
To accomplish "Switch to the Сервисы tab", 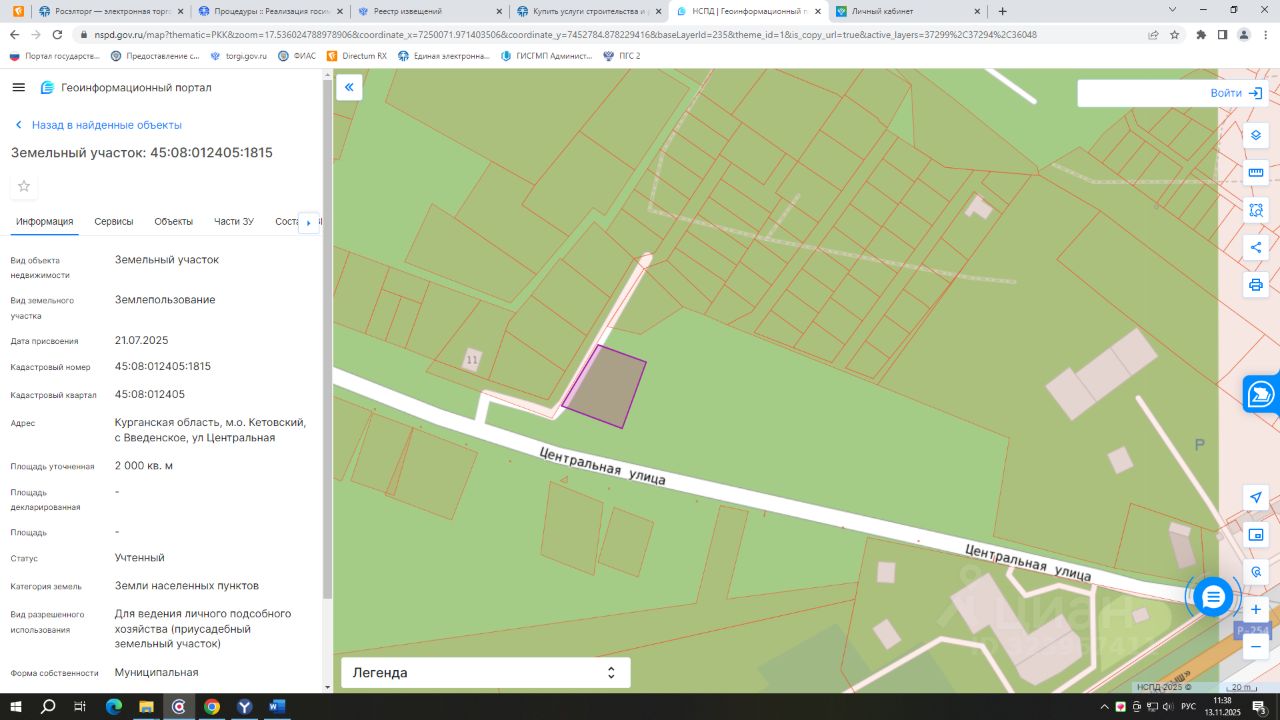I will point(114,222).
